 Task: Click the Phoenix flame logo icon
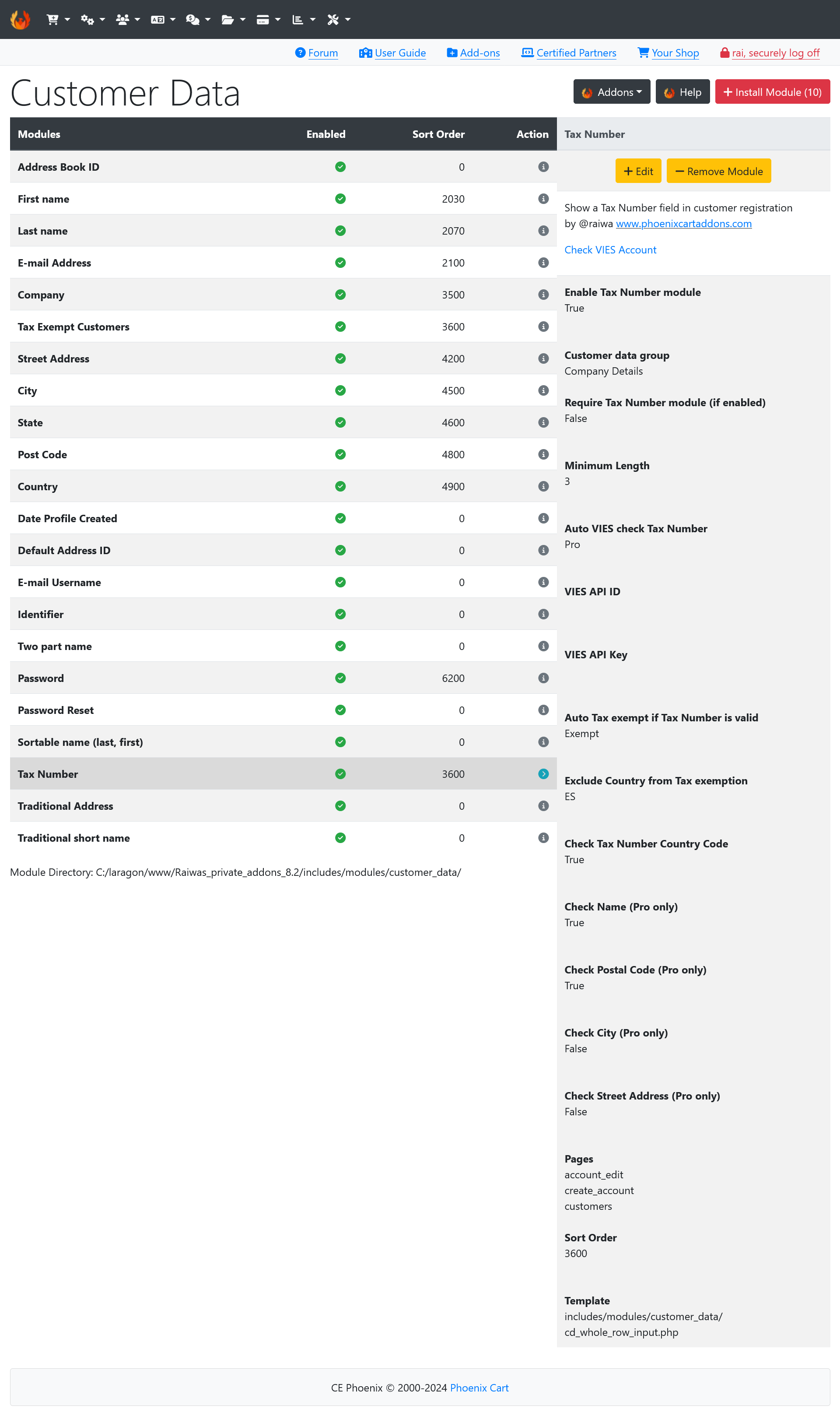pos(20,19)
